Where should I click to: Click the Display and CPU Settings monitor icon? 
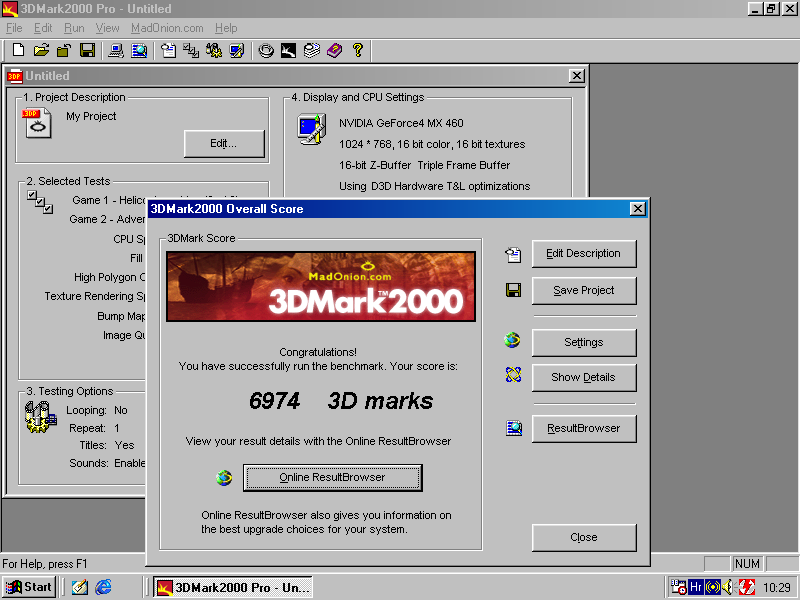click(311, 129)
